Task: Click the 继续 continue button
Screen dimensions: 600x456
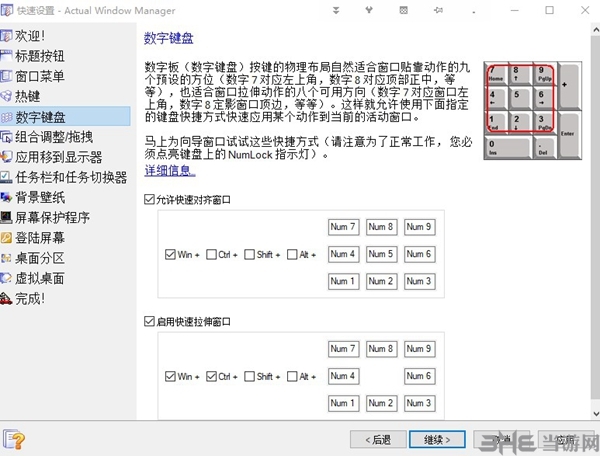Action: (437, 440)
